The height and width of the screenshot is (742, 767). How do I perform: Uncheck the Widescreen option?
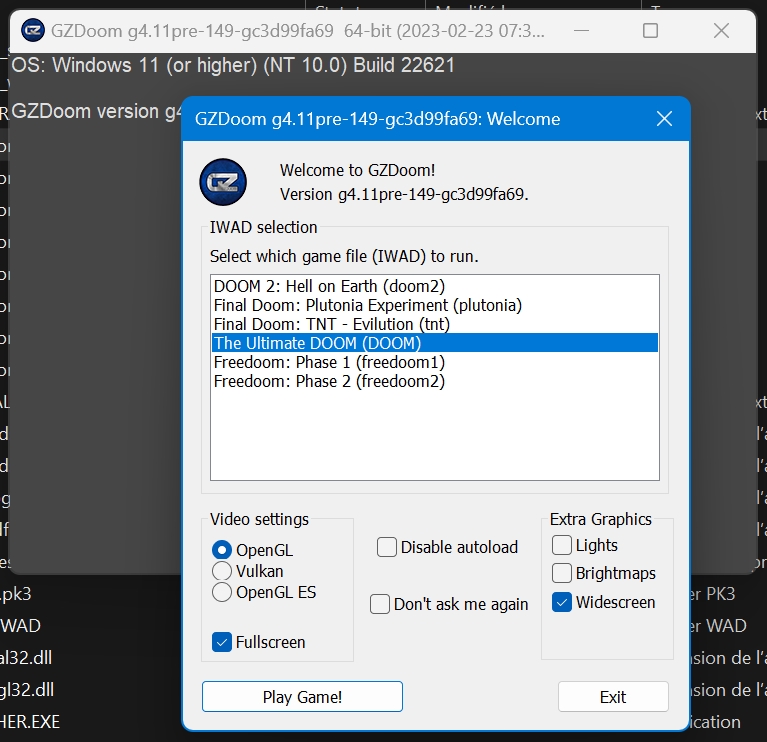pos(562,602)
